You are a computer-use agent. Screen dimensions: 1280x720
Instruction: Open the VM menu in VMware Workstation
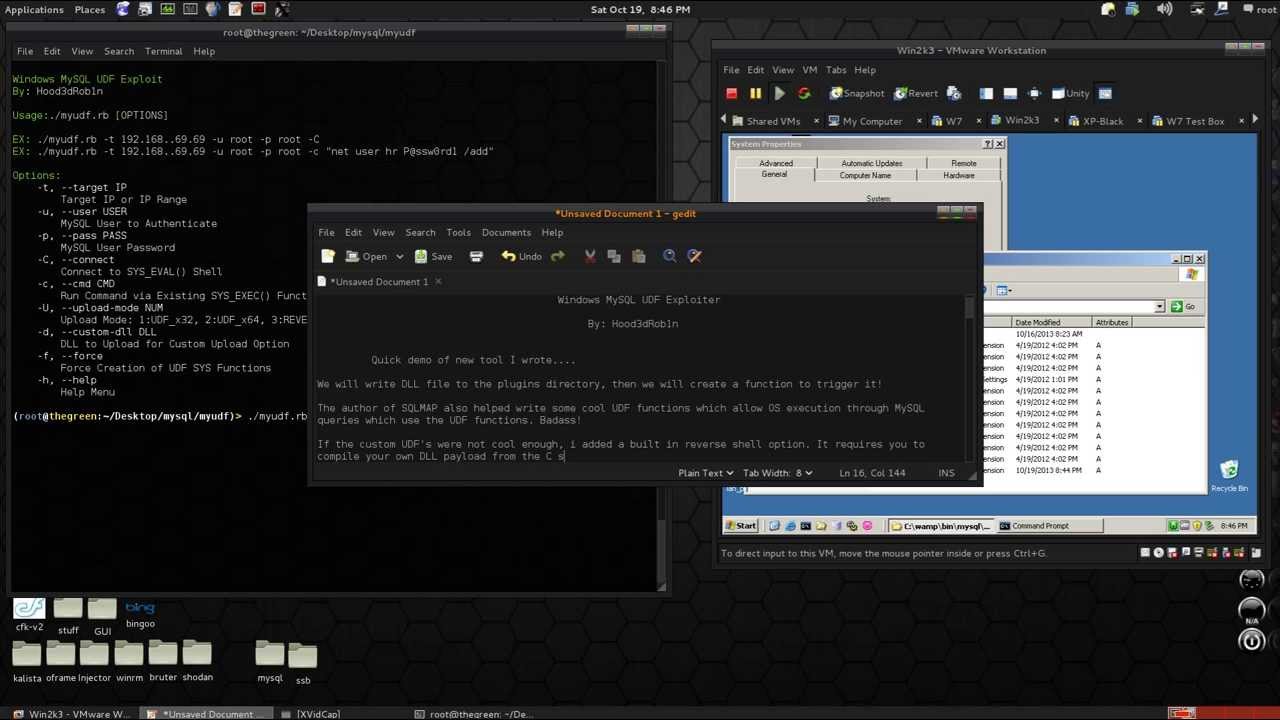(x=810, y=70)
